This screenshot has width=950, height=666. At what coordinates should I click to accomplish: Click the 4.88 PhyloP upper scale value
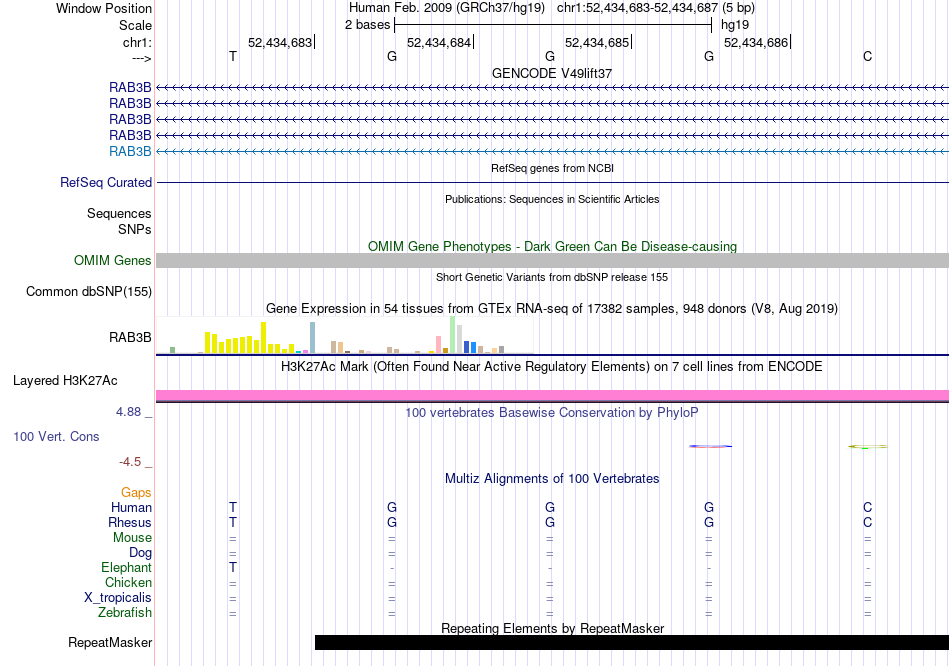coord(128,412)
